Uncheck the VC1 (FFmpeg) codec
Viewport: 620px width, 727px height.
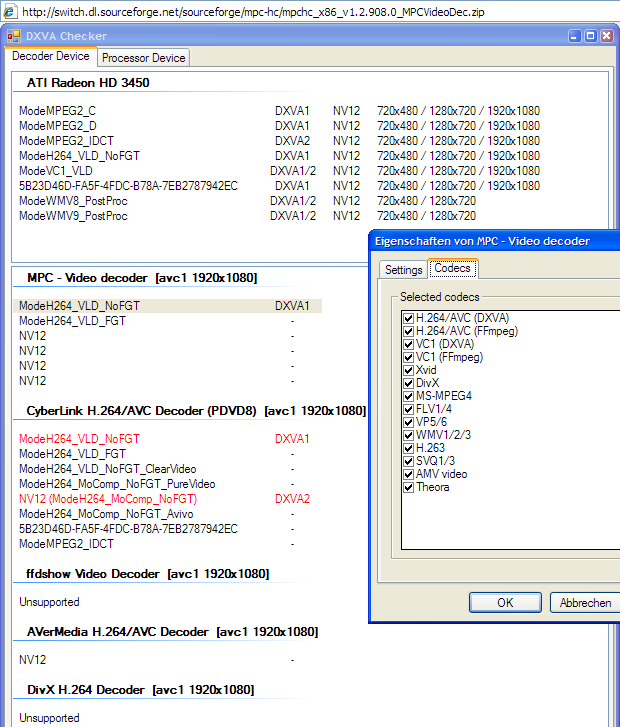[408, 357]
